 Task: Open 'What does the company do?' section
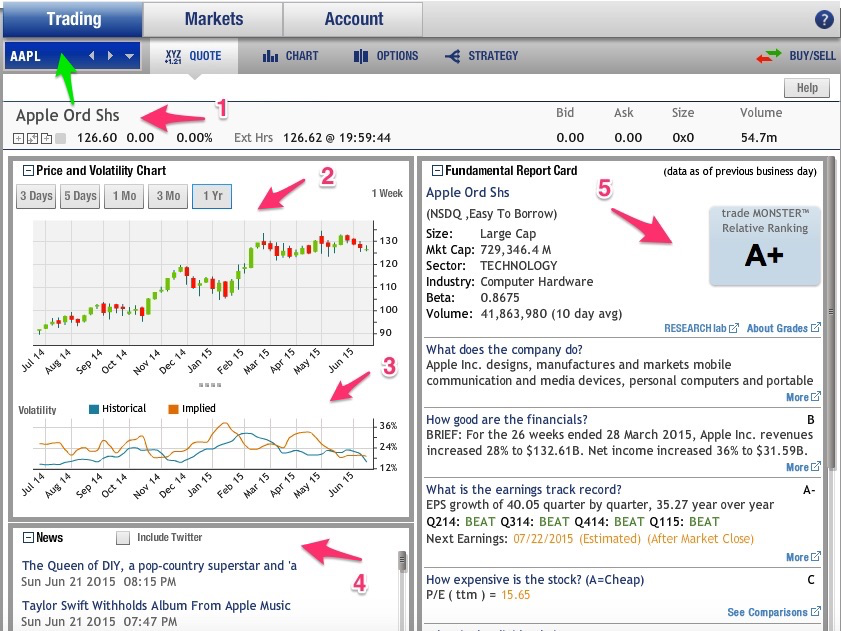[504, 350]
